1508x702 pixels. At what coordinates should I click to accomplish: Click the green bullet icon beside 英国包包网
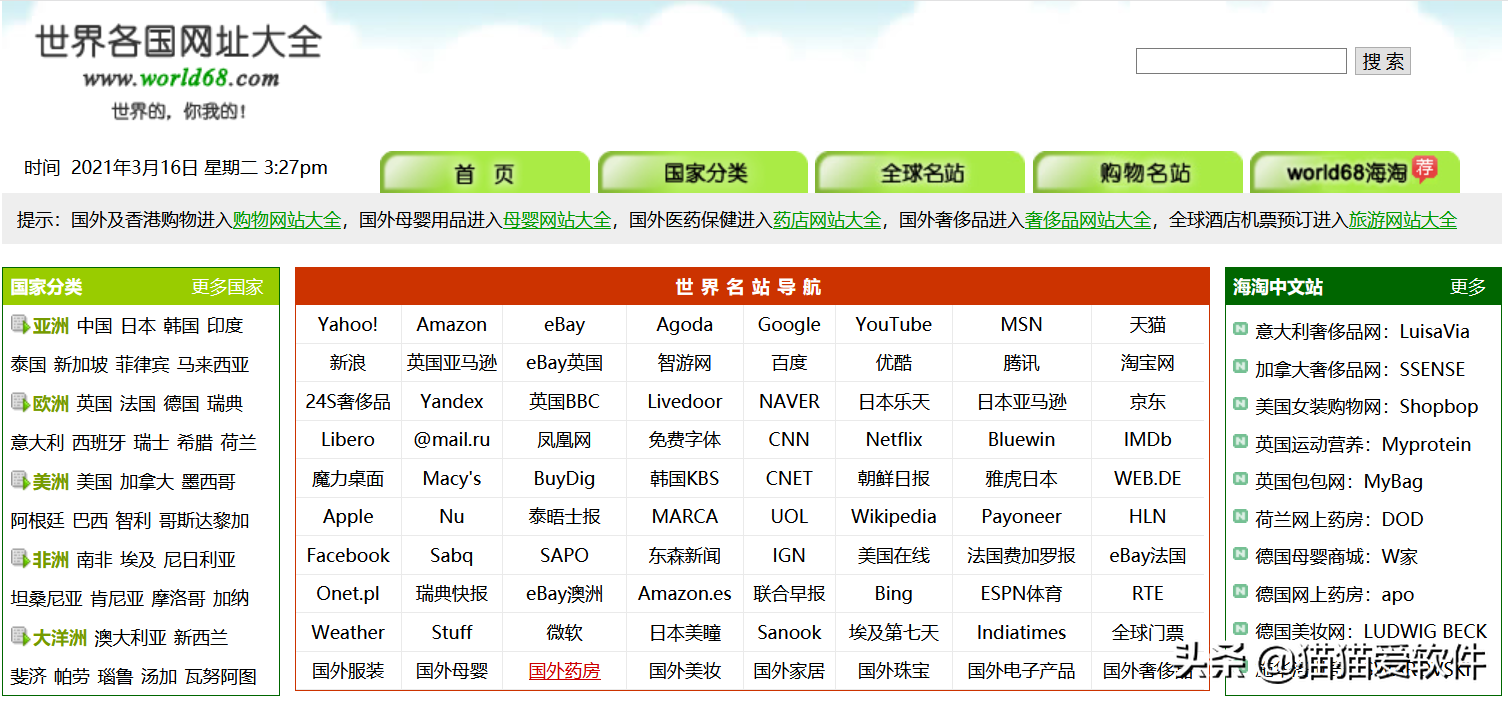[1241, 479]
